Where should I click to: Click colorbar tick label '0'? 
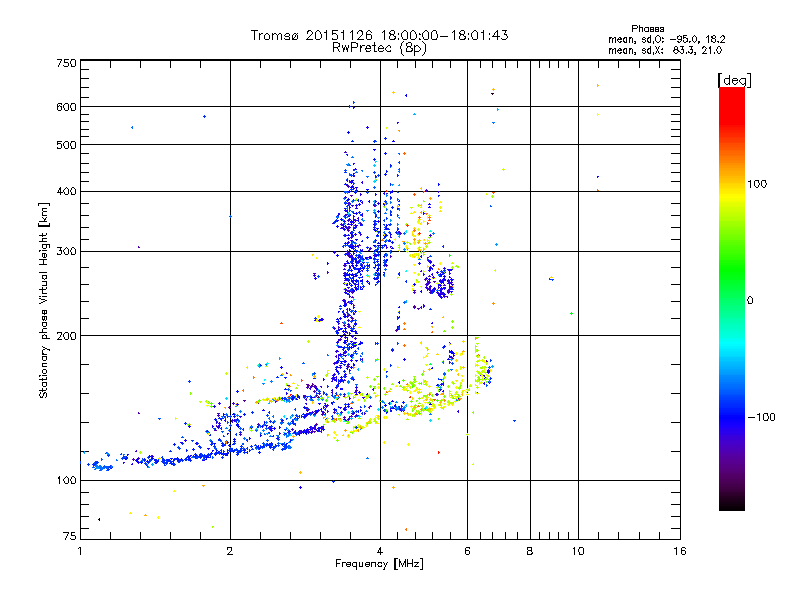coord(750,301)
